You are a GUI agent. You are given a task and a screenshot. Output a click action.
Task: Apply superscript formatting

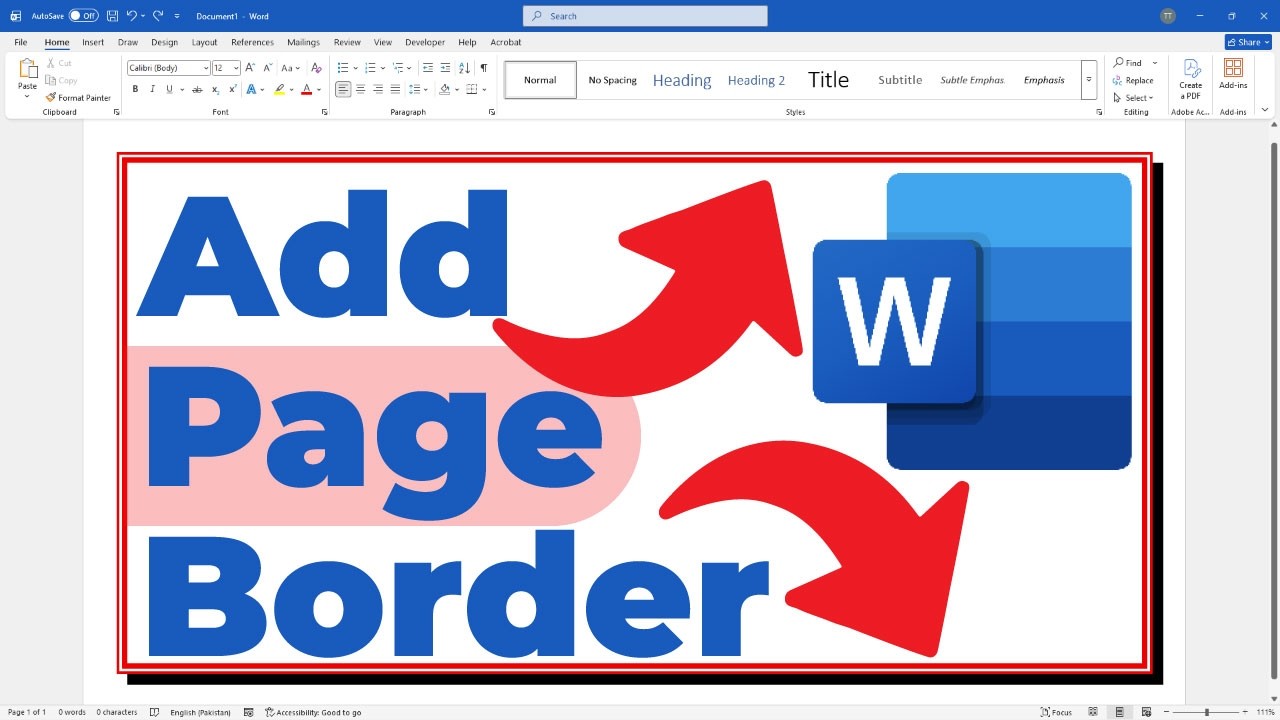coord(232,89)
